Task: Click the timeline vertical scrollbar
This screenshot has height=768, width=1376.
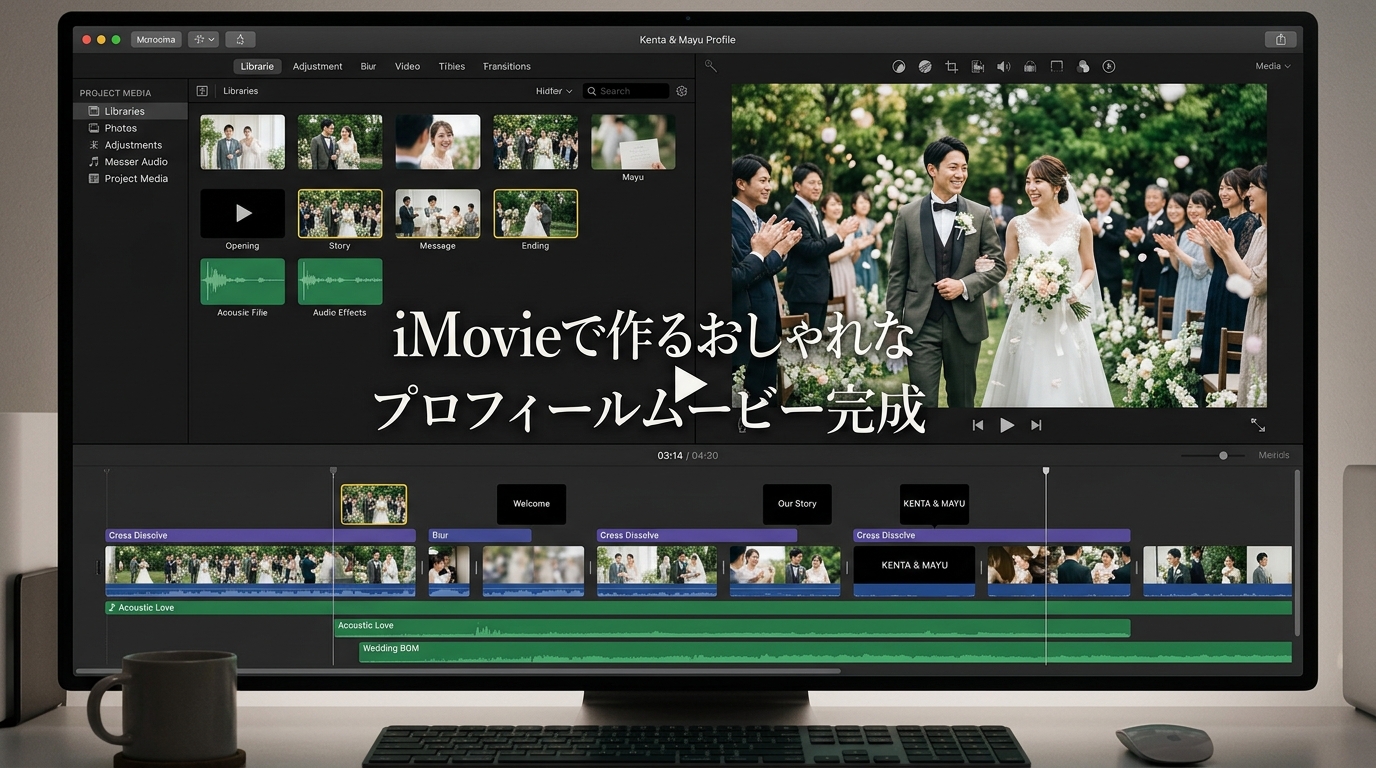Action: [1297, 552]
